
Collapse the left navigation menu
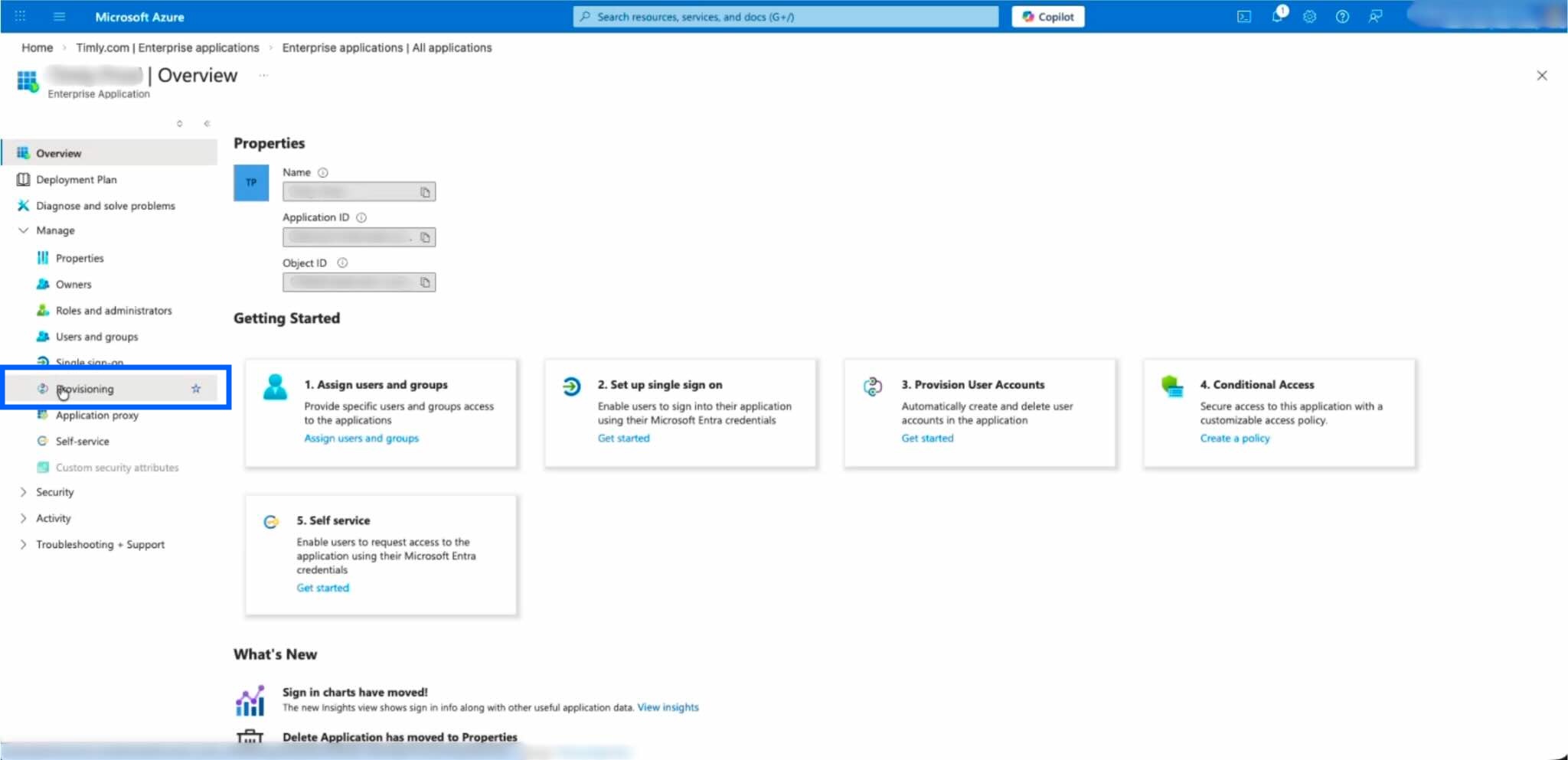(207, 123)
